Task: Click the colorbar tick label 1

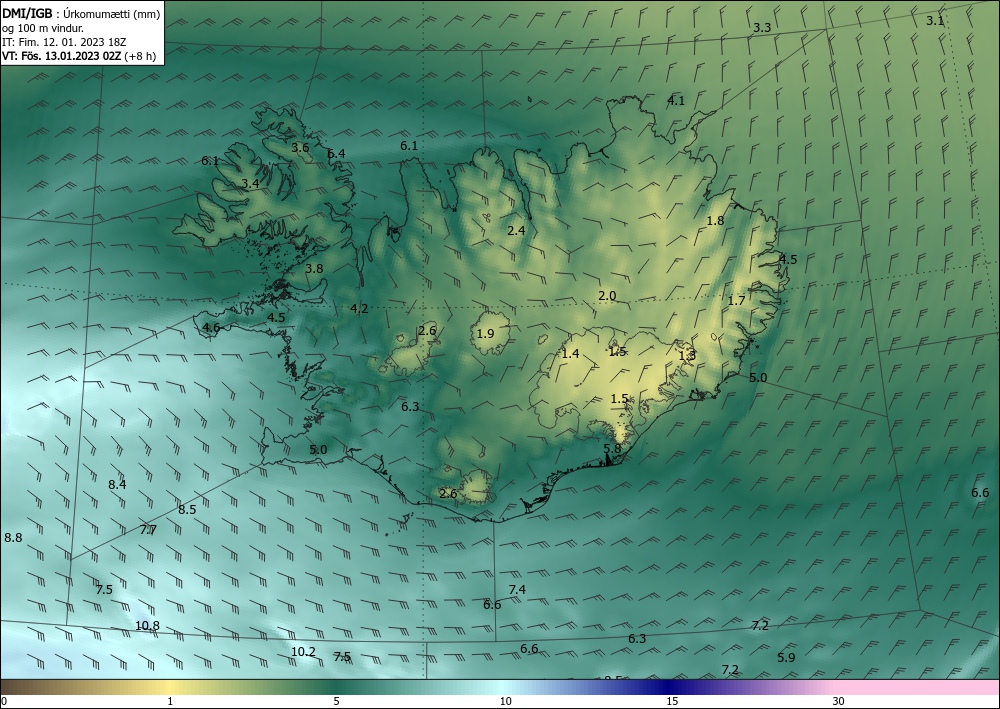Action: point(170,701)
